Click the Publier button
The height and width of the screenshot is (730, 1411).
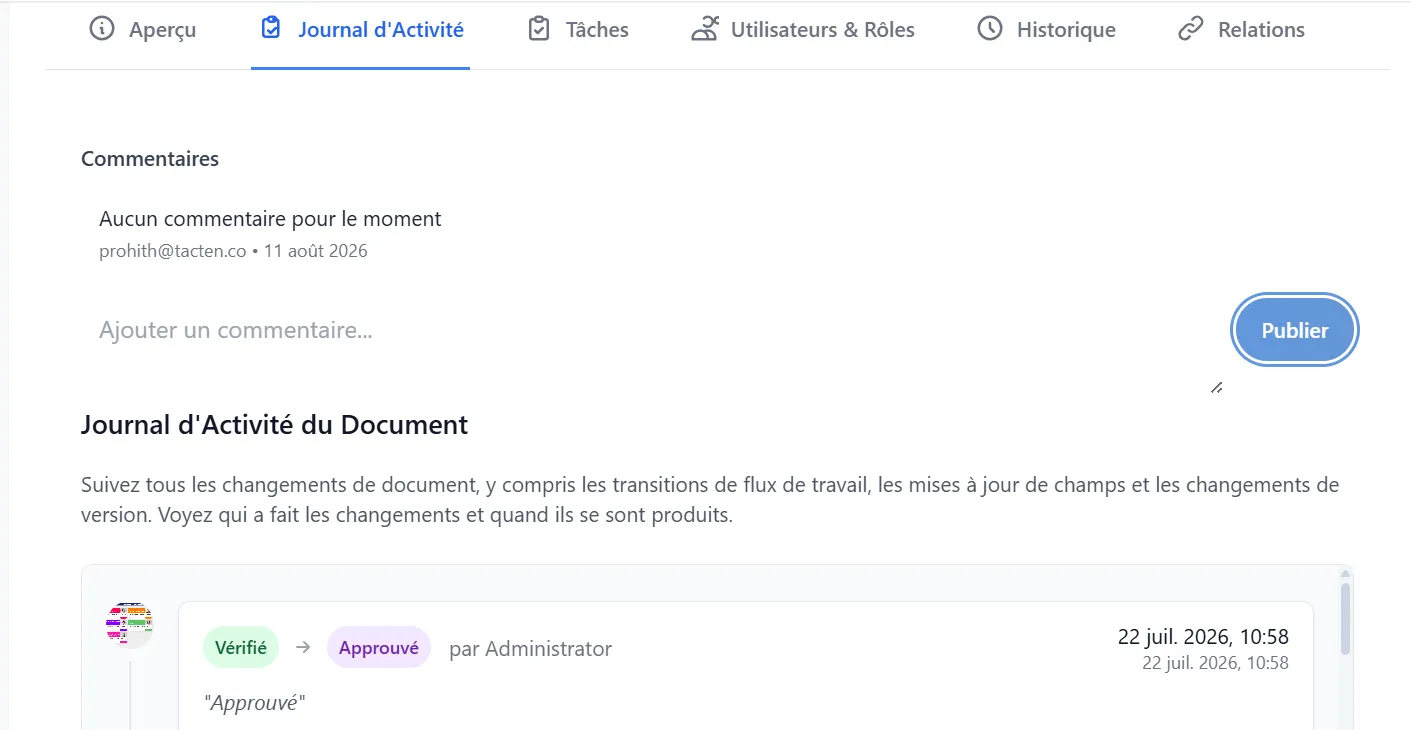[1295, 330]
